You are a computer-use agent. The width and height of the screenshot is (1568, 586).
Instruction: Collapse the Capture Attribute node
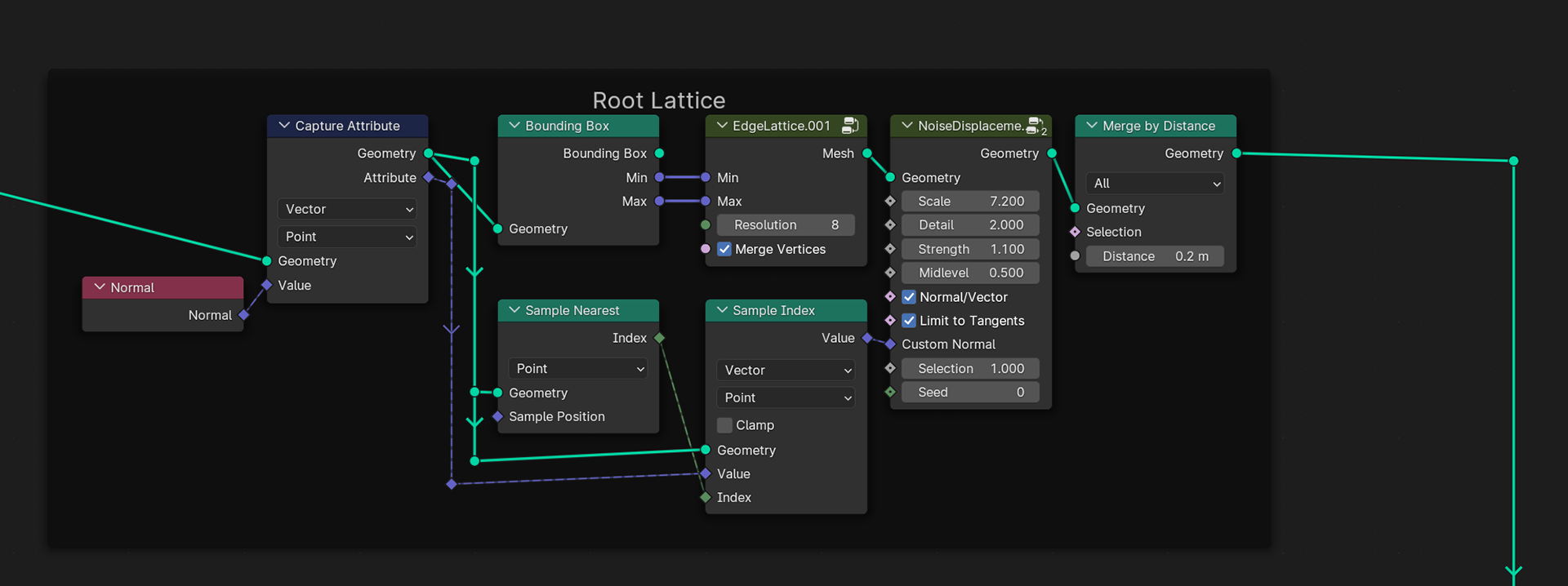pyautogui.click(x=284, y=126)
